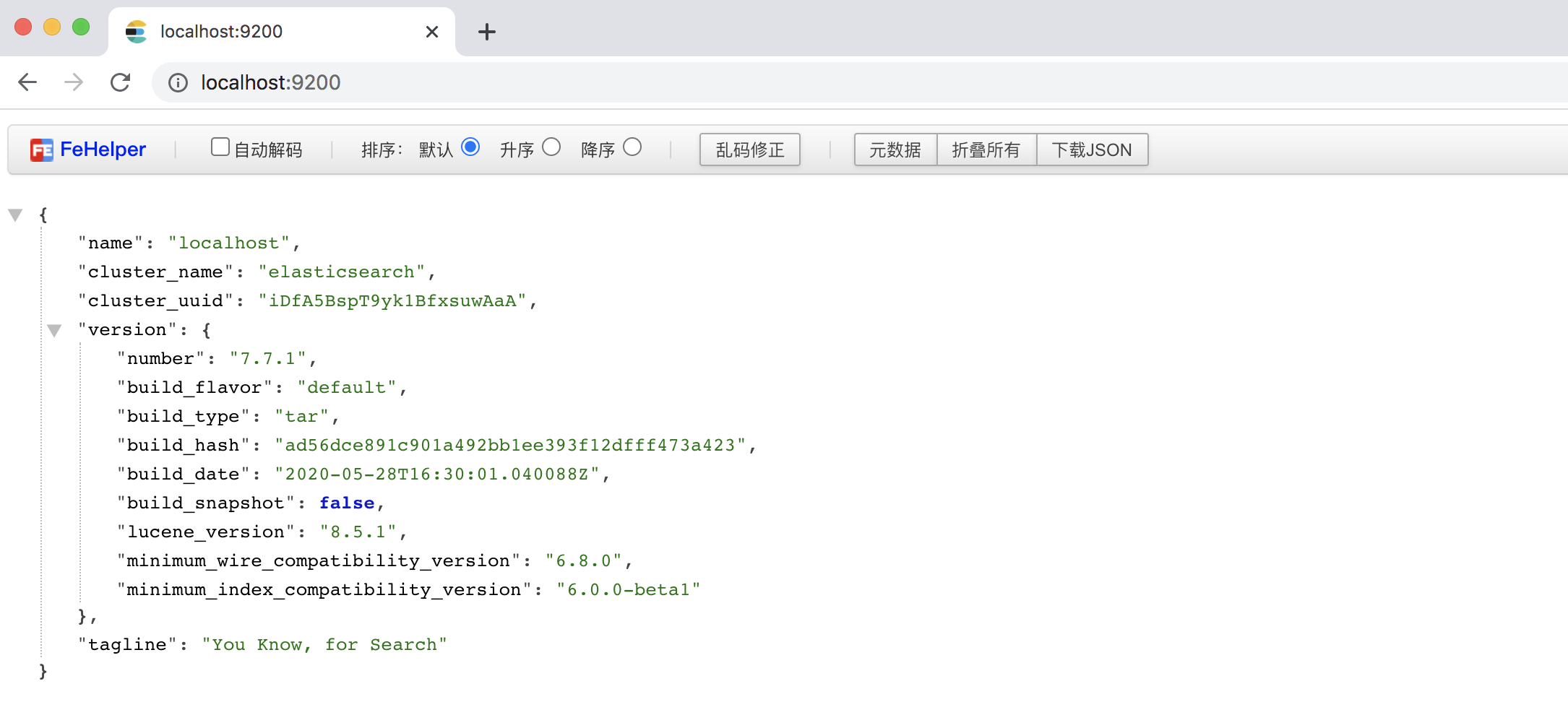The width and height of the screenshot is (1568, 702).
Task: Select the 默认 sort radio button
Action: coord(470,147)
